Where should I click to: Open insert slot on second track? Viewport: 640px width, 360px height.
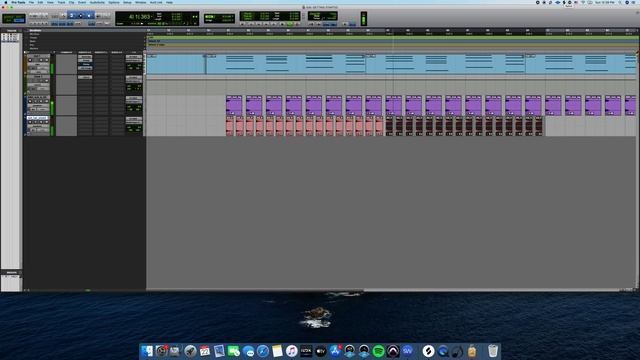tap(85, 77)
